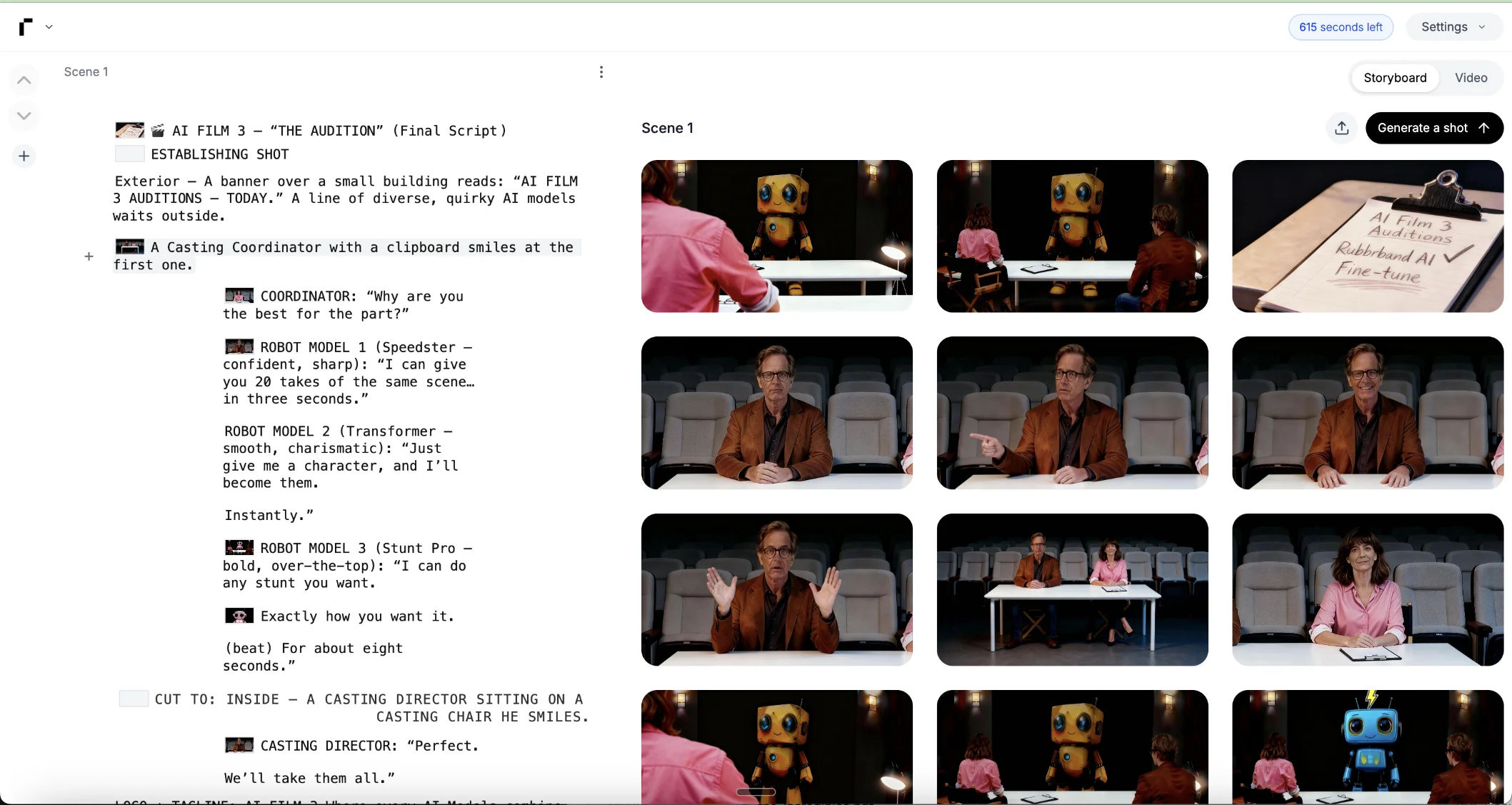Click the Generate a shot button

(x=1434, y=128)
